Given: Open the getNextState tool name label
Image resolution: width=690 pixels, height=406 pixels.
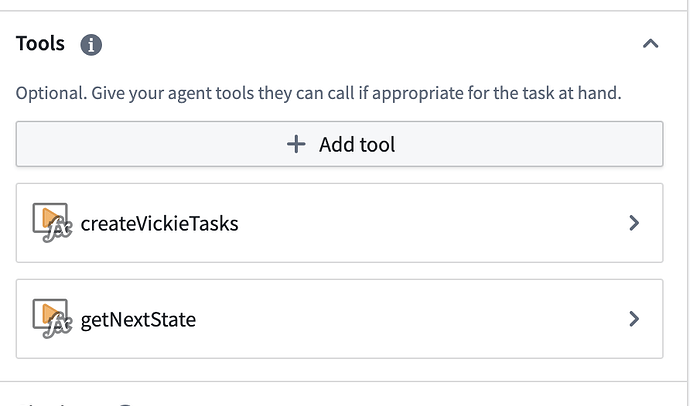Looking at the screenshot, I should (x=138, y=320).
